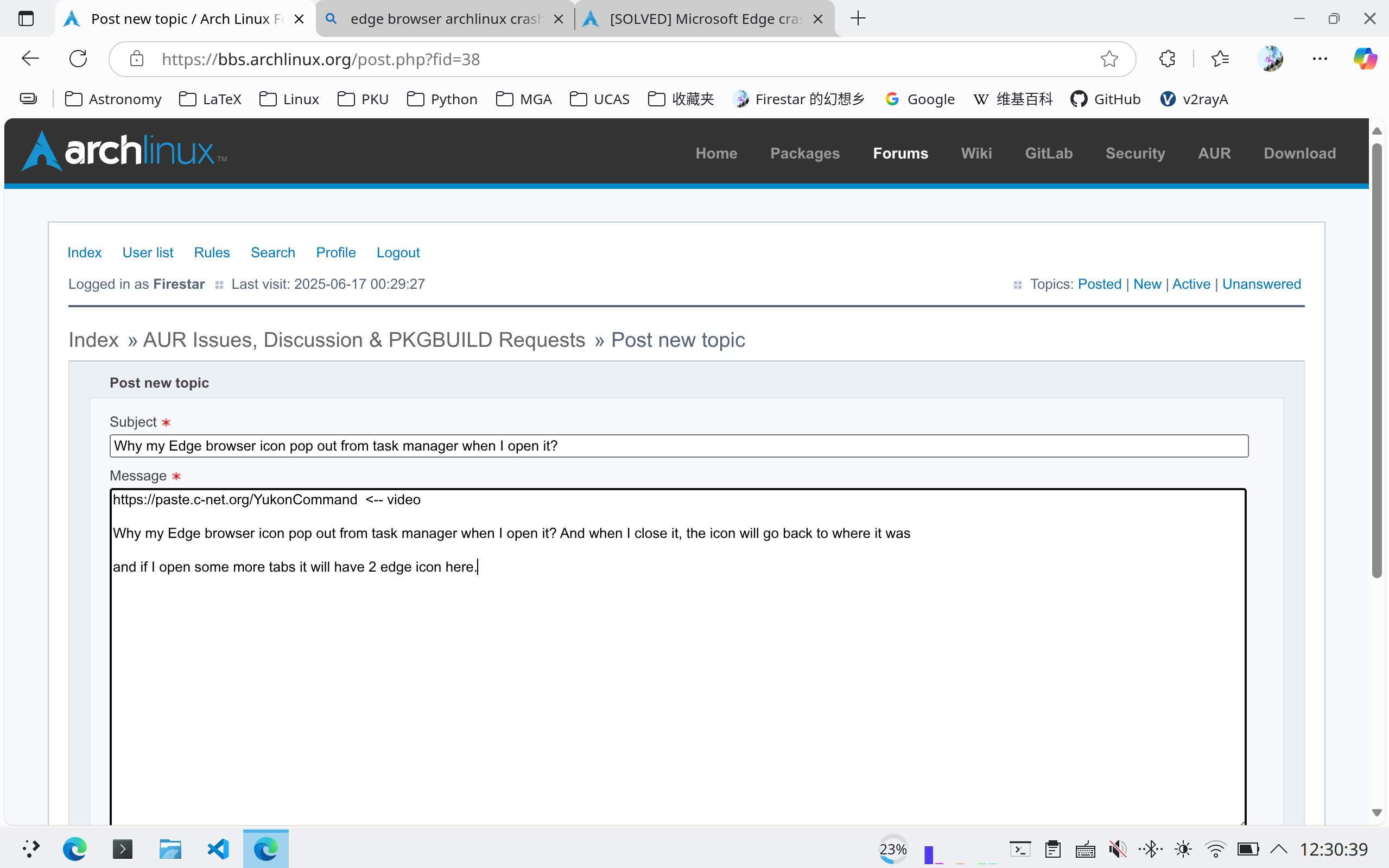Open the terminal icon in taskbar
Image resolution: width=1389 pixels, height=868 pixels.
click(122, 849)
